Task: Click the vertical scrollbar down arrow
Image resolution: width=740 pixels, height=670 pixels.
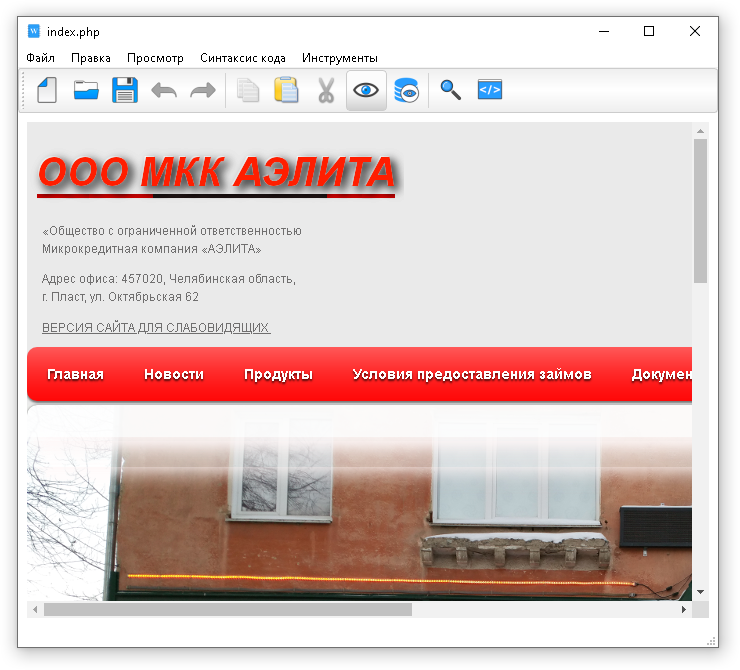Action: (700, 592)
